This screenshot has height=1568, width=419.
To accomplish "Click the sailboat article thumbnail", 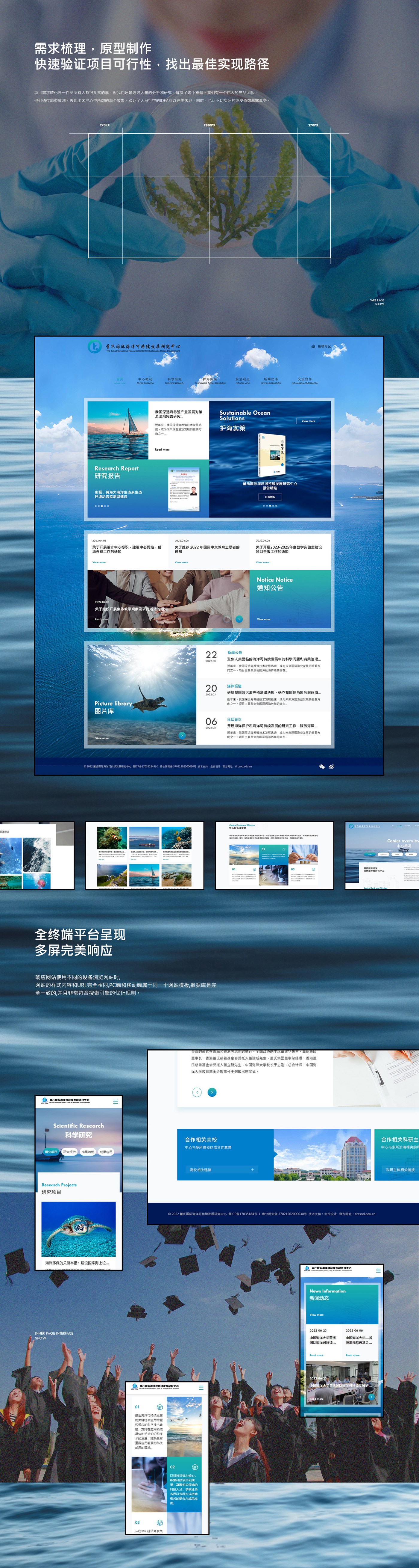I will pyautogui.click(x=118, y=430).
